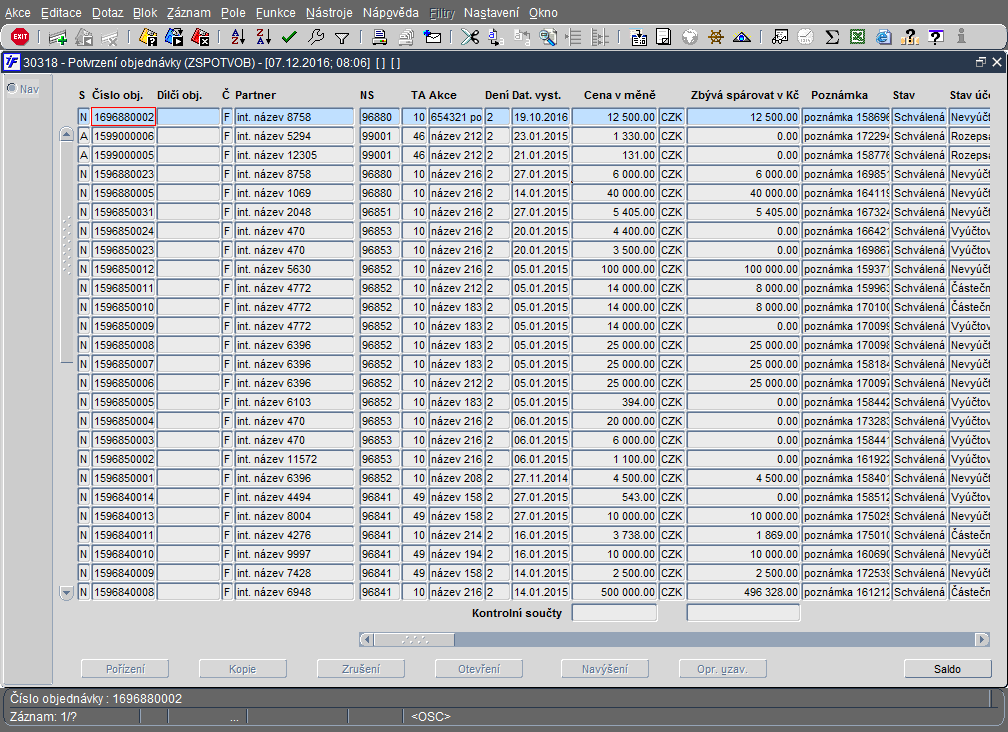Click order number cell 1599000006
The height and width of the screenshot is (732, 1008).
[123, 136]
